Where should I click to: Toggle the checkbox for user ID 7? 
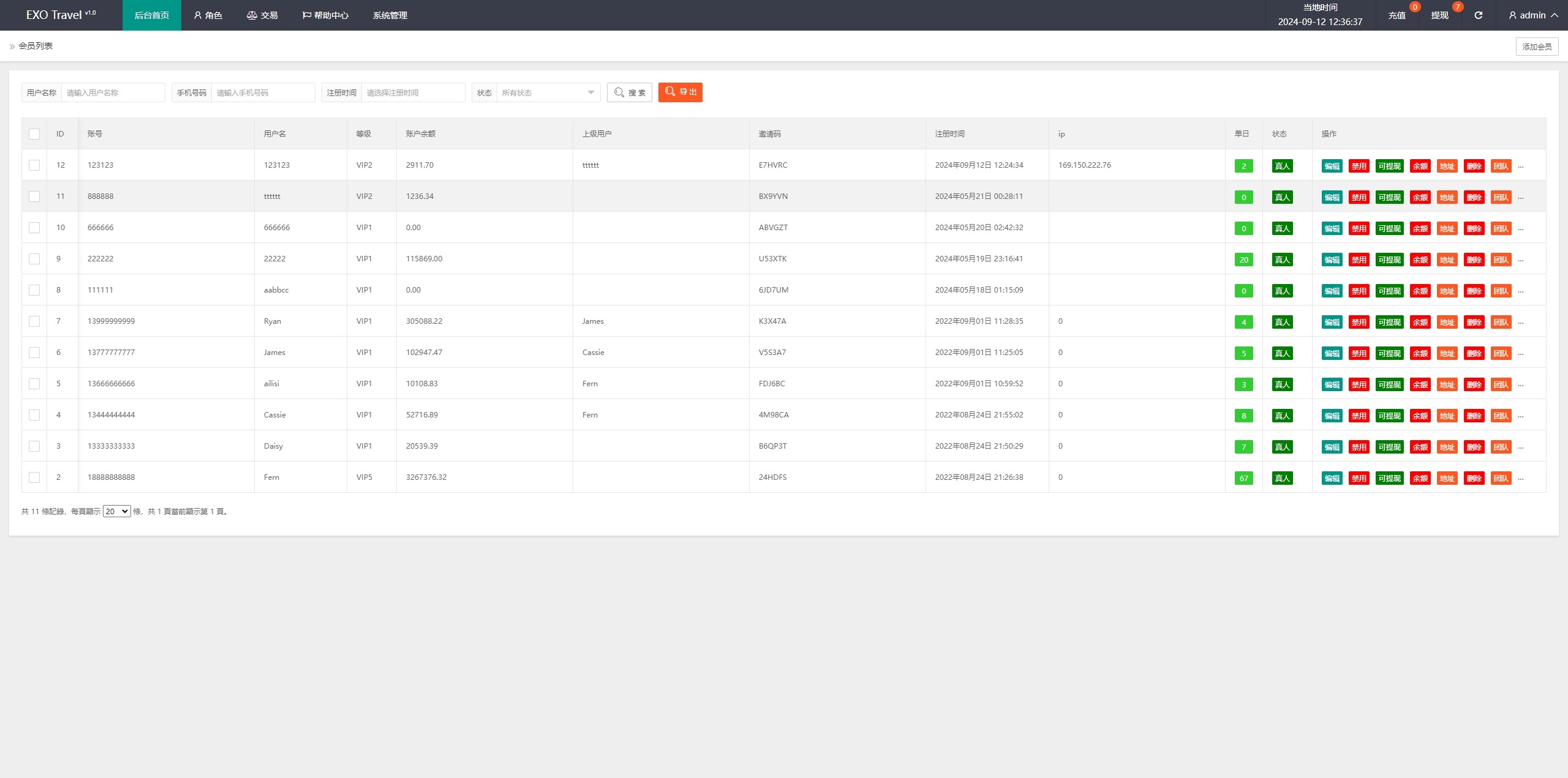pos(34,321)
